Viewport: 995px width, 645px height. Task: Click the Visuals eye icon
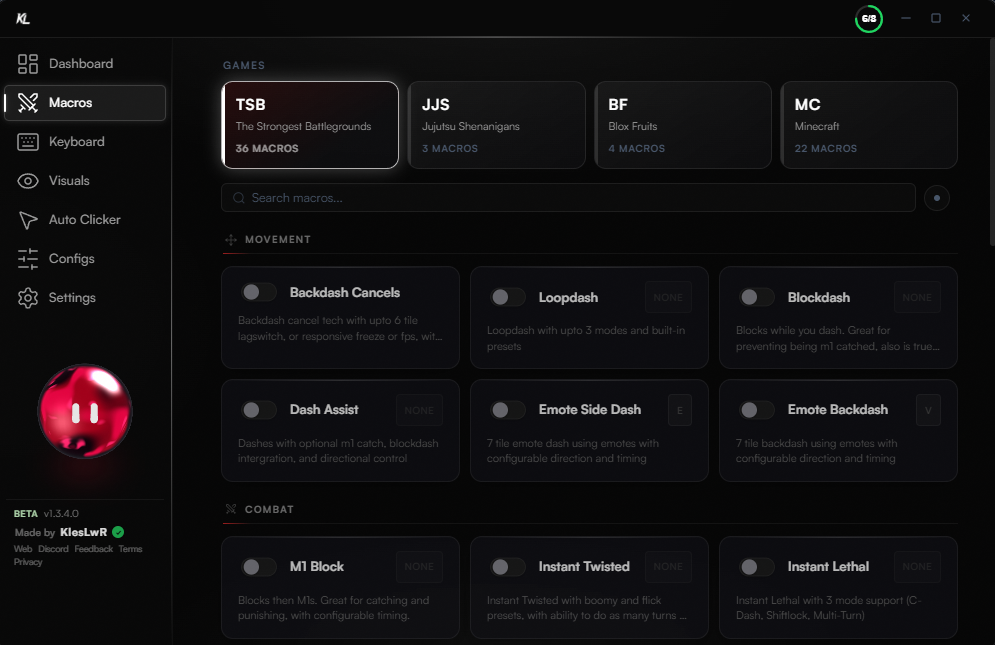(28, 181)
